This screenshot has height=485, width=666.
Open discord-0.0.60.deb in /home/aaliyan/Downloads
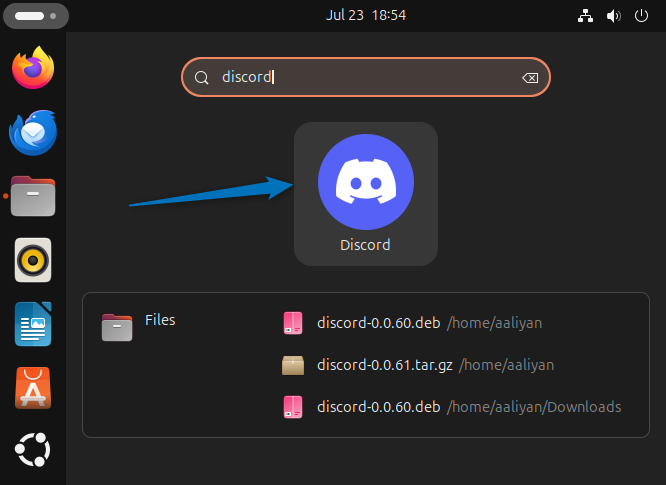click(452, 407)
